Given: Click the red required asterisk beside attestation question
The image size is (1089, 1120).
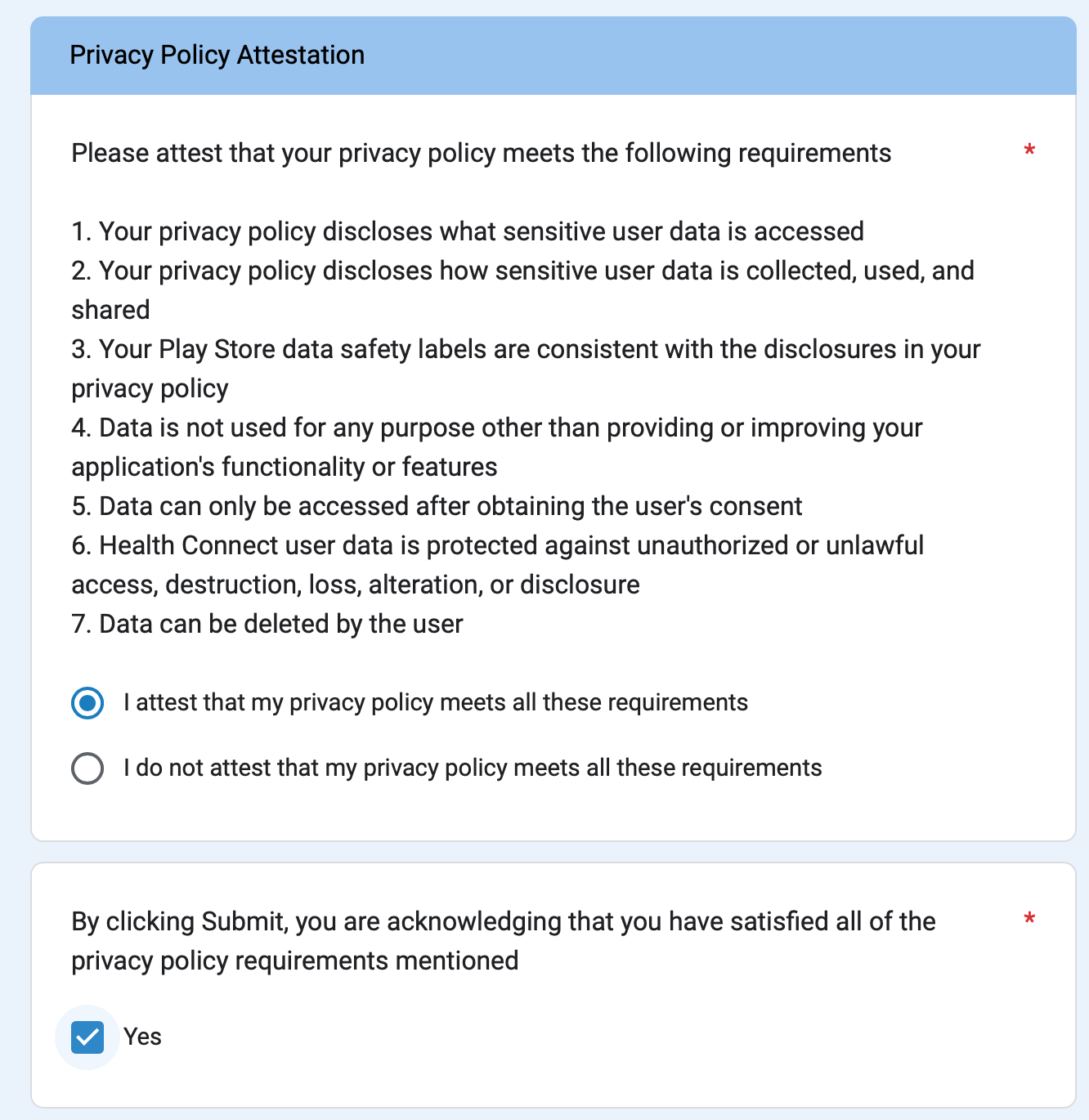Looking at the screenshot, I should tap(1029, 151).
